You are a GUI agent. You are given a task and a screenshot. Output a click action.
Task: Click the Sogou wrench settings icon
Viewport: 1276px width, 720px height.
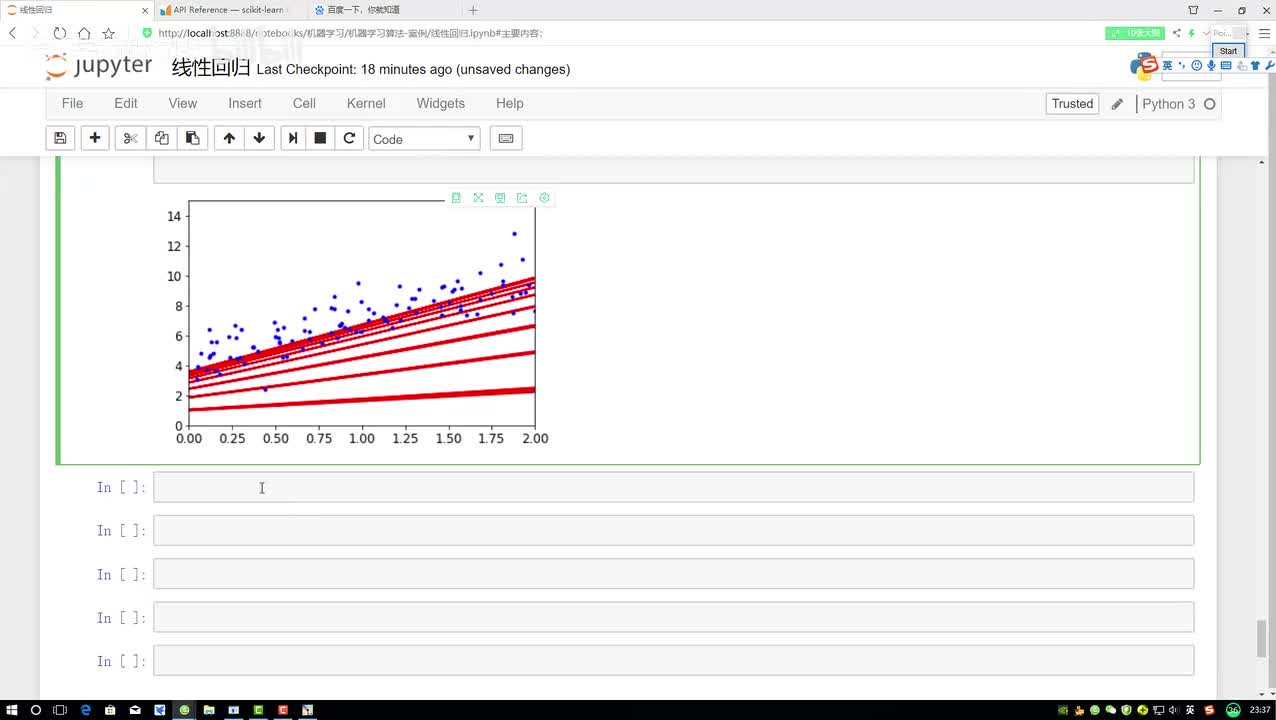pos(1270,66)
